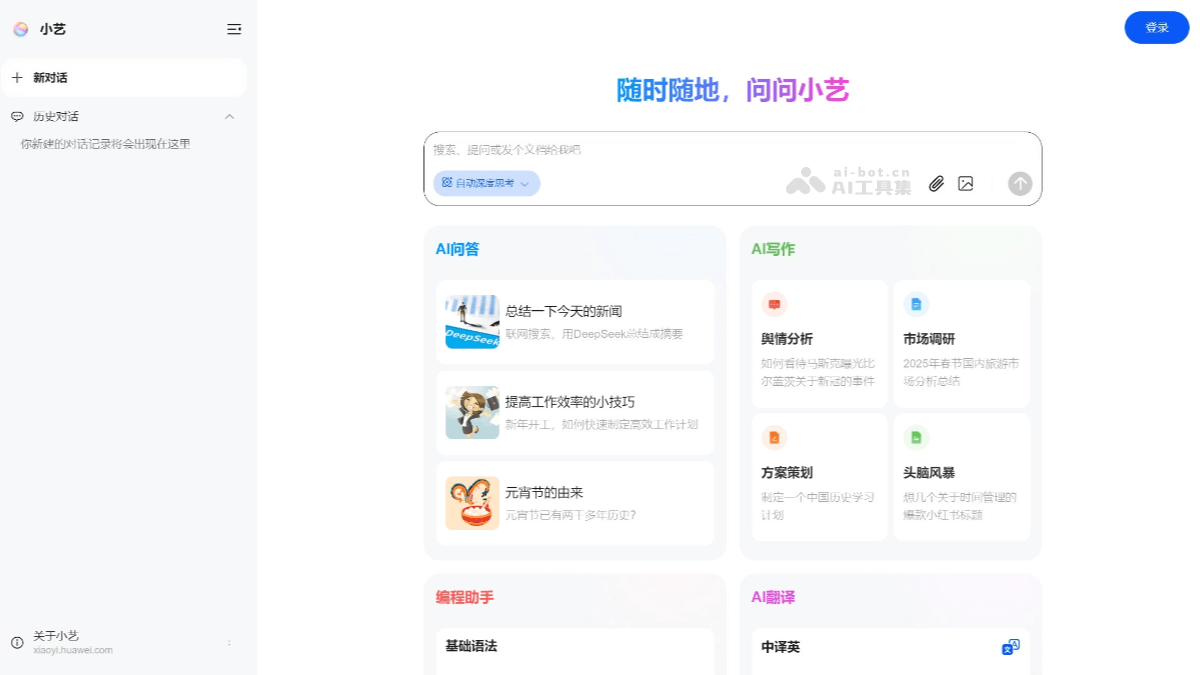Click the 头脑风暴 green icon

915,438
